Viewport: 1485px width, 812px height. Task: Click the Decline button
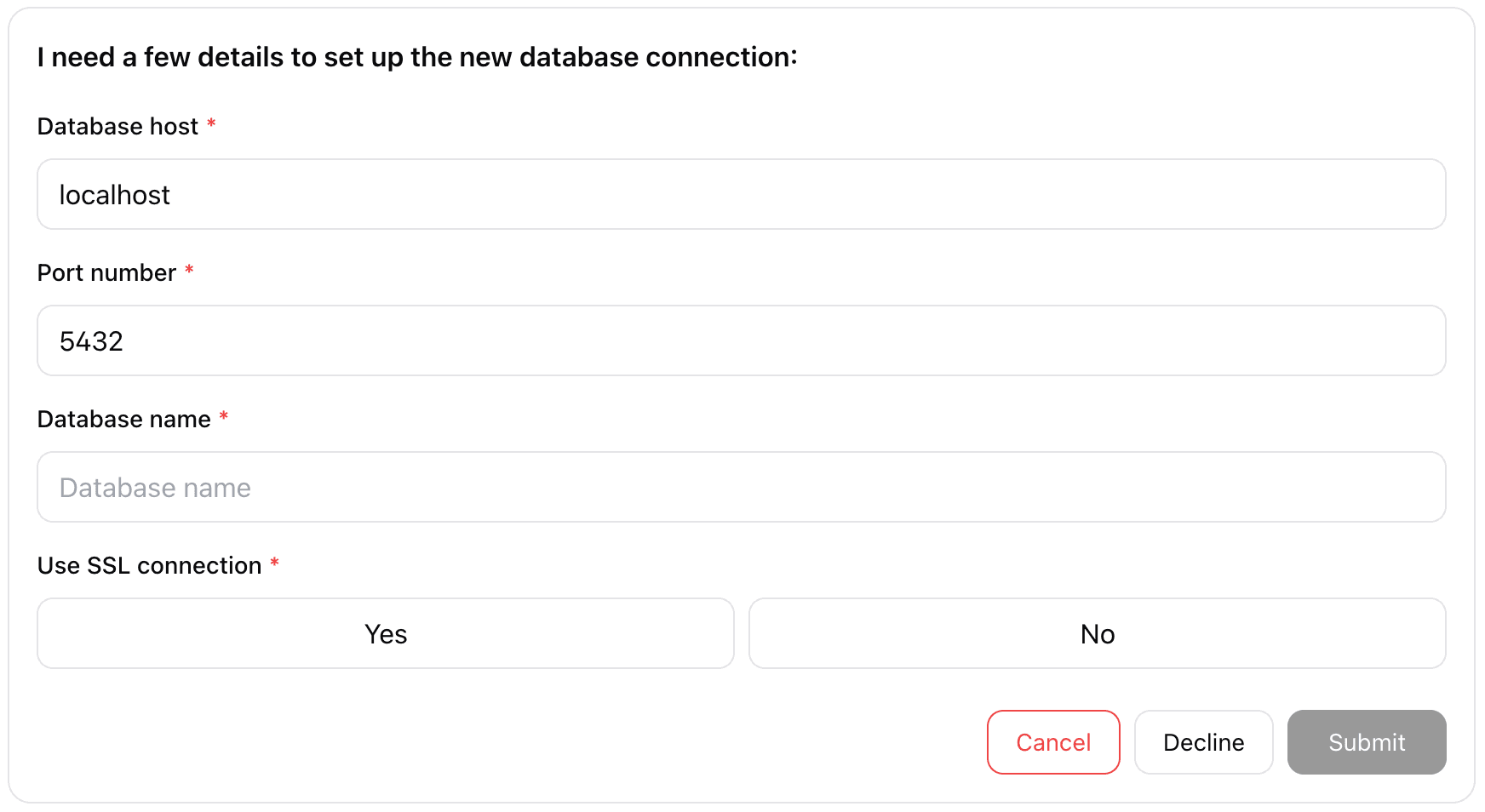coord(1203,742)
